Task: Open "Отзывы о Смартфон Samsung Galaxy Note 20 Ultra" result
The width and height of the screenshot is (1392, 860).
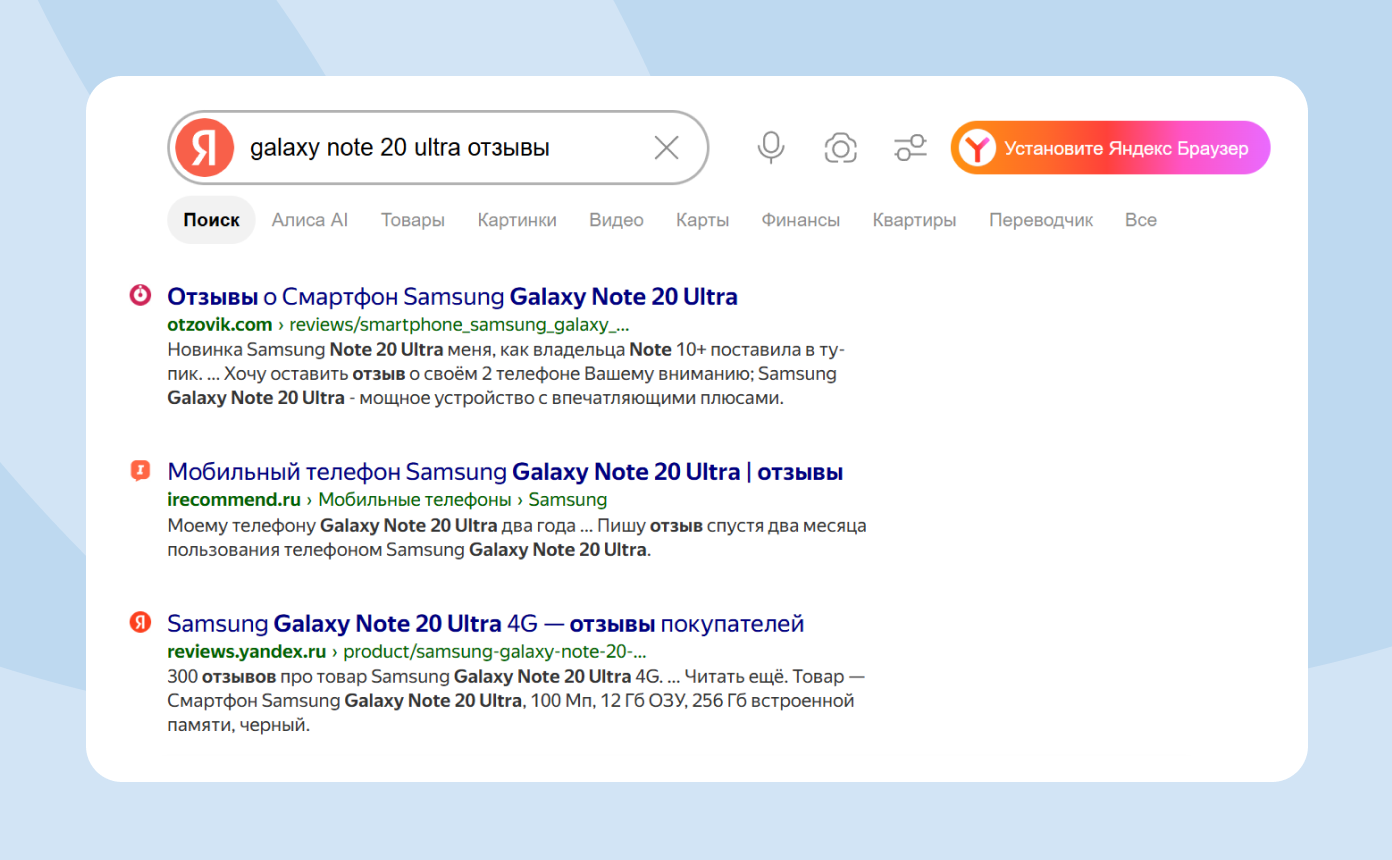Action: click(452, 297)
